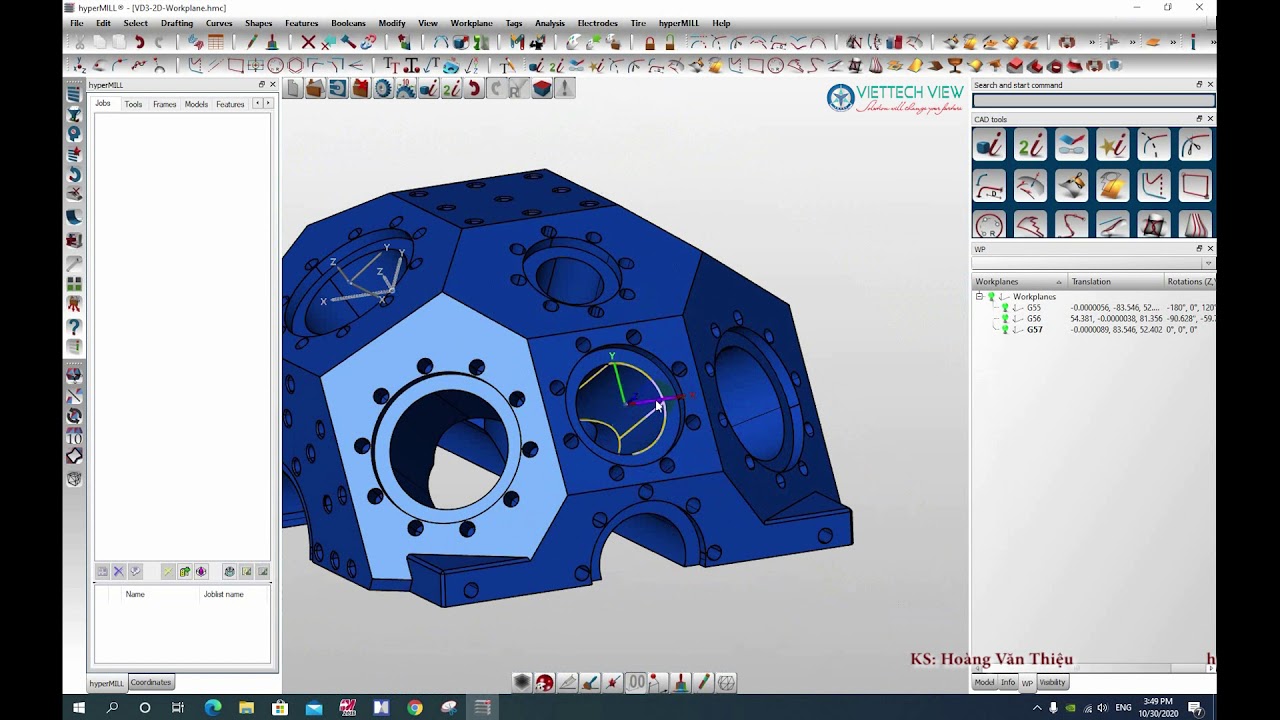Viewport: 1280px width, 720px height.
Task: Open the table/spreadsheet icon in top toolbar
Action: point(215,42)
